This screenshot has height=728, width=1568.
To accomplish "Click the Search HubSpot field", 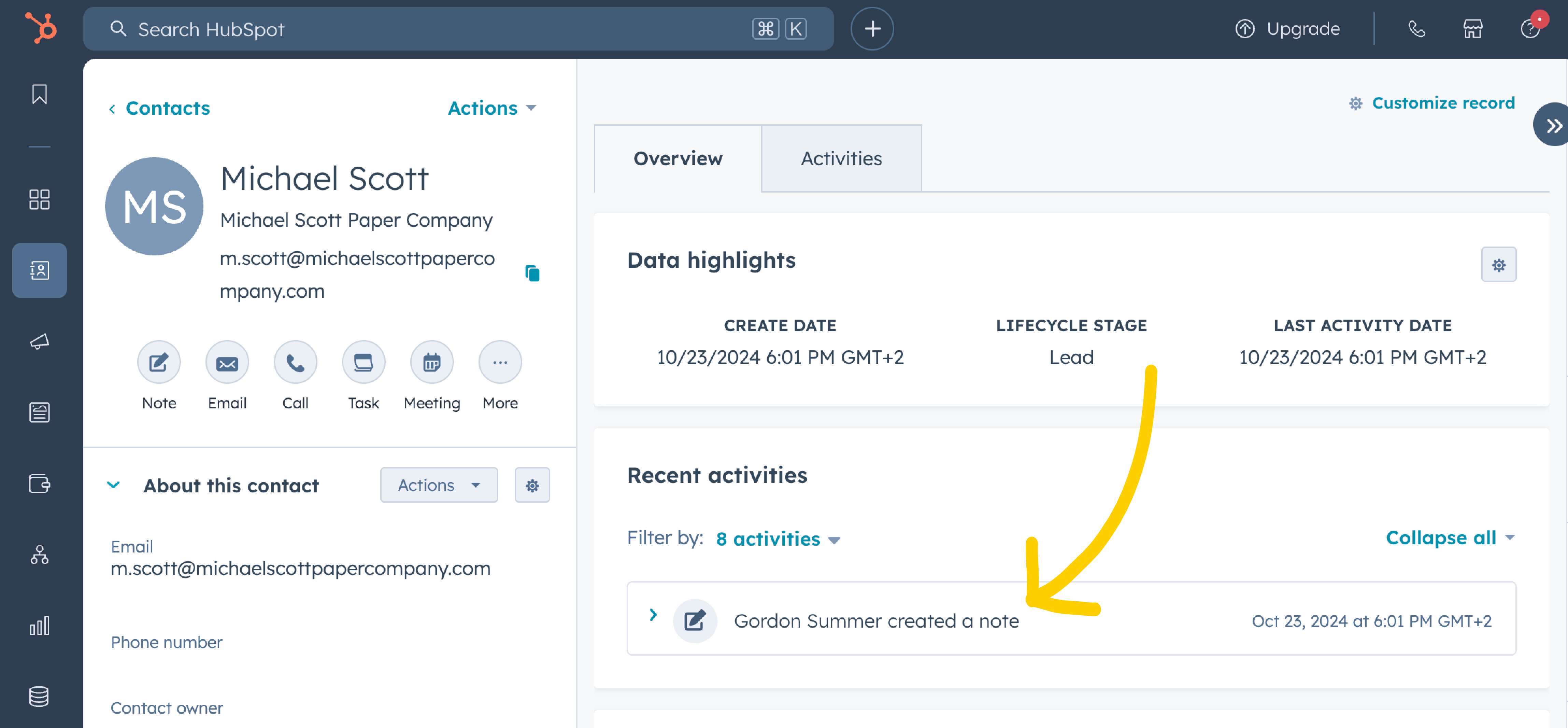I will tap(458, 29).
